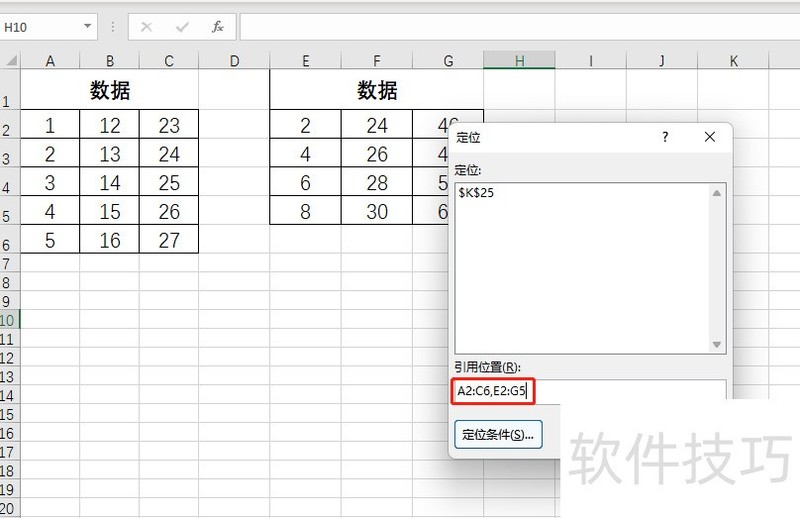Image resolution: width=800 pixels, height=518 pixels.
Task: Click cell A2 containing 1
Action: (x=50, y=125)
